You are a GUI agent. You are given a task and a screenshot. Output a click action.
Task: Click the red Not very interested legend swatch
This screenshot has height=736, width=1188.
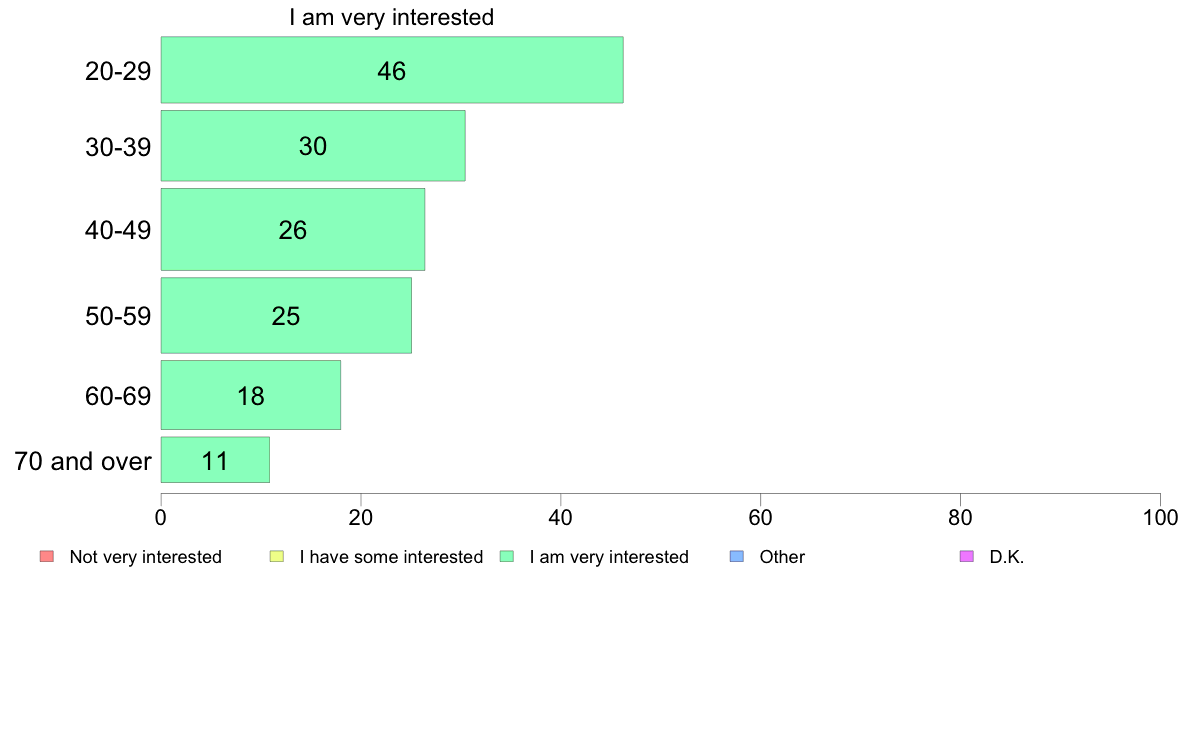pos(47,556)
